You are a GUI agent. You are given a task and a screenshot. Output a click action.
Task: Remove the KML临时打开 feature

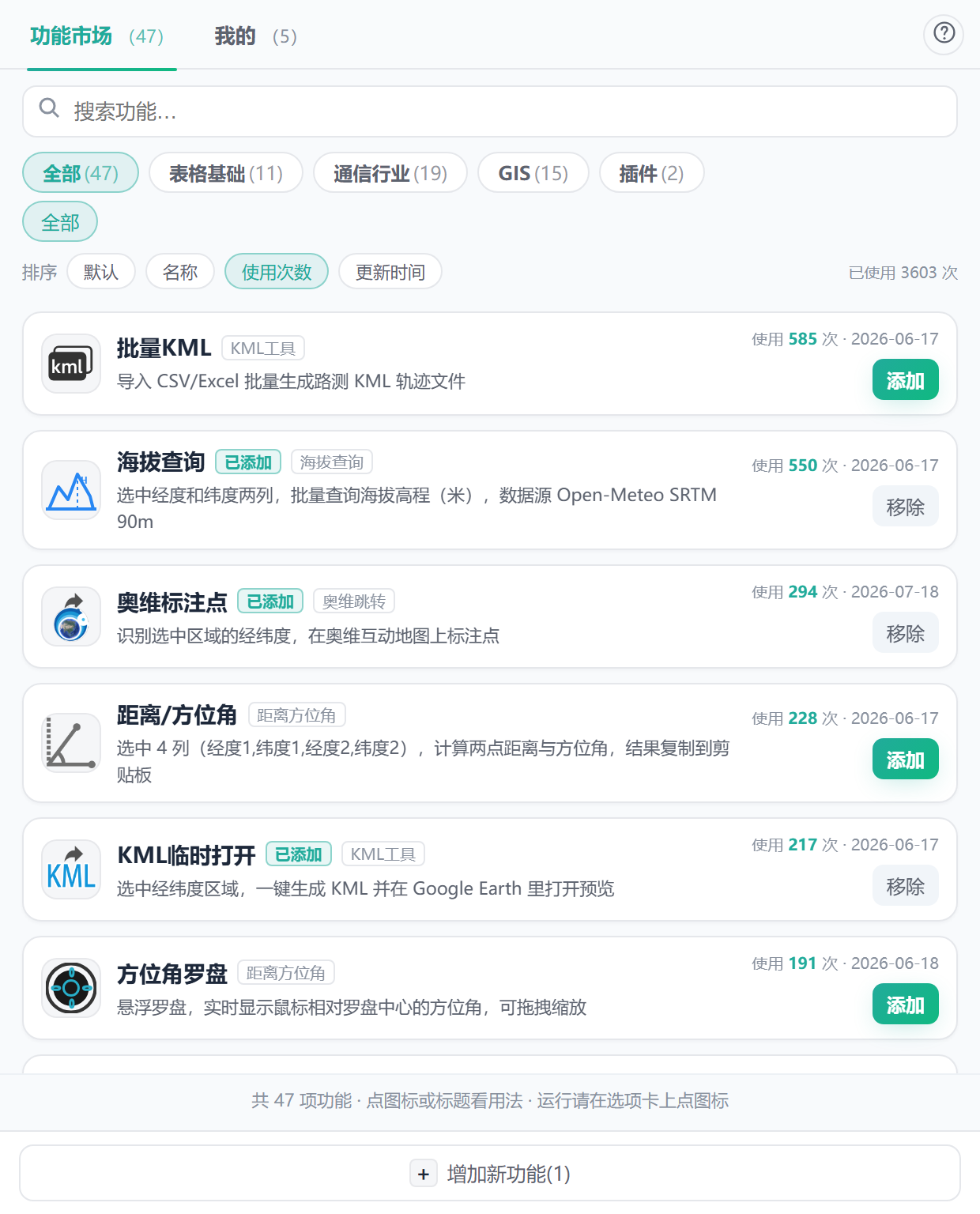(x=906, y=886)
